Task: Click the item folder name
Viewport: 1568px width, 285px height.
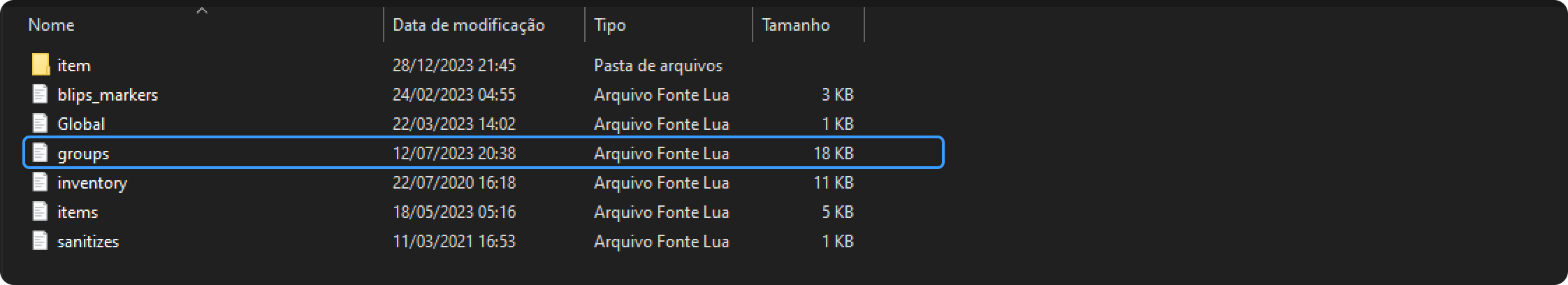Action: click(x=74, y=65)
